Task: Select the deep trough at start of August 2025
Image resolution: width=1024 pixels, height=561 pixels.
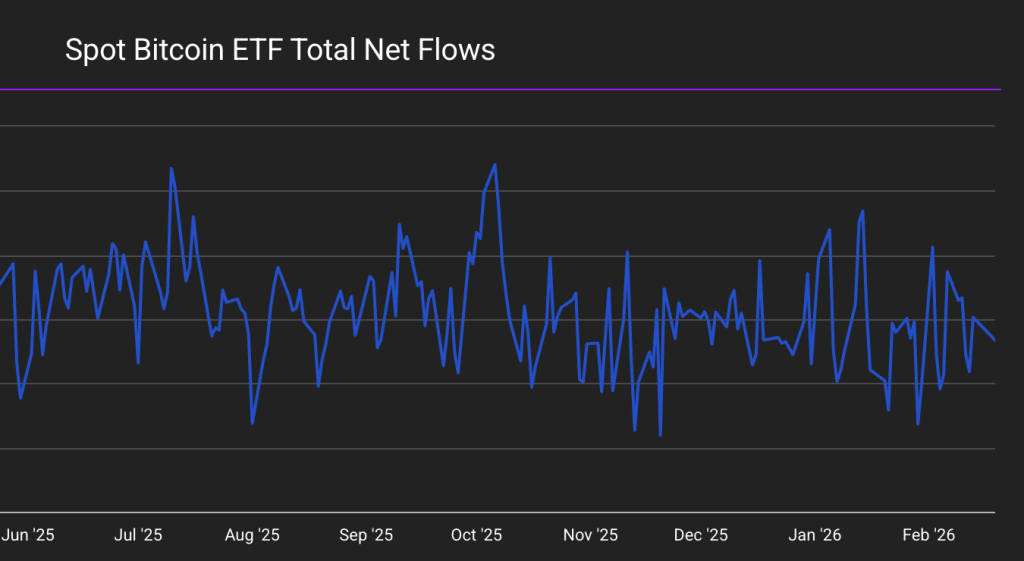Action: 252,424
